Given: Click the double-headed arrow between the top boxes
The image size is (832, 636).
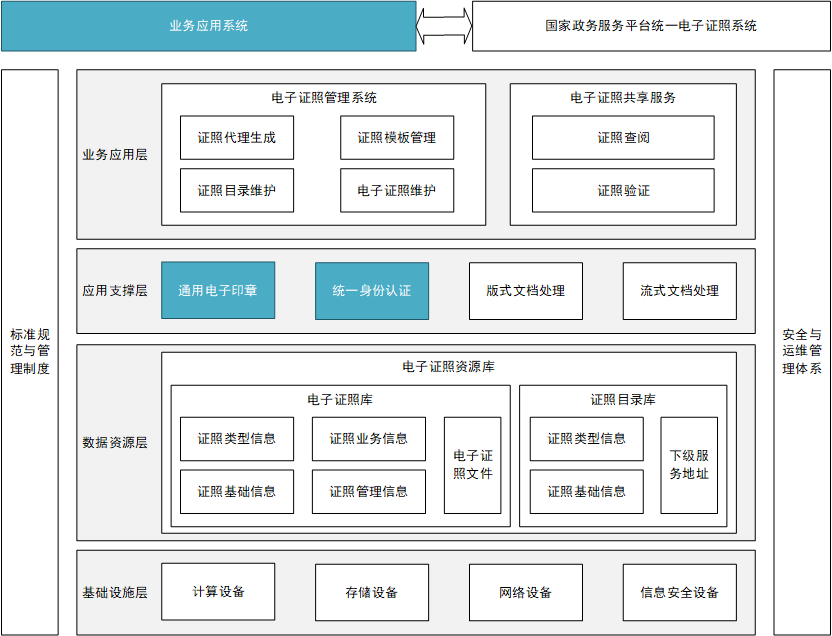Looking at the screenshot, I should tap(444, 26).
